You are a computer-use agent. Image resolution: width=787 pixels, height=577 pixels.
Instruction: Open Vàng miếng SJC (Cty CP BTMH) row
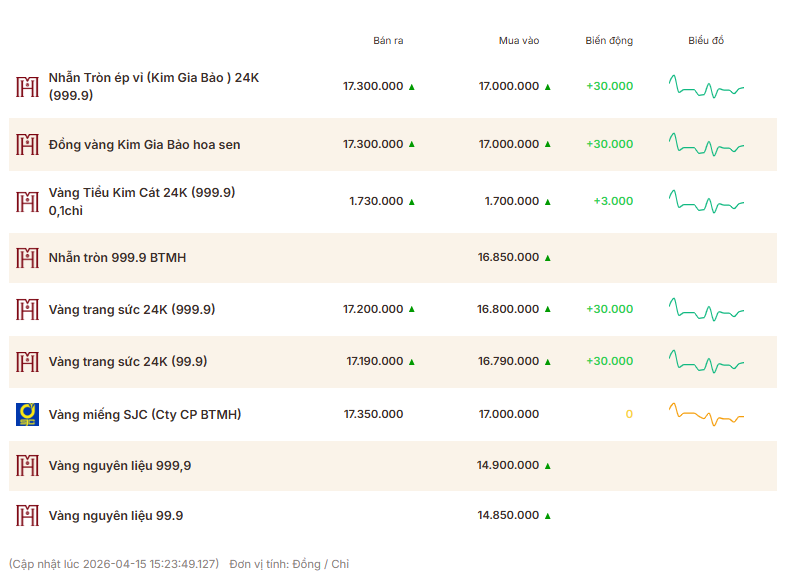[145, 414]
